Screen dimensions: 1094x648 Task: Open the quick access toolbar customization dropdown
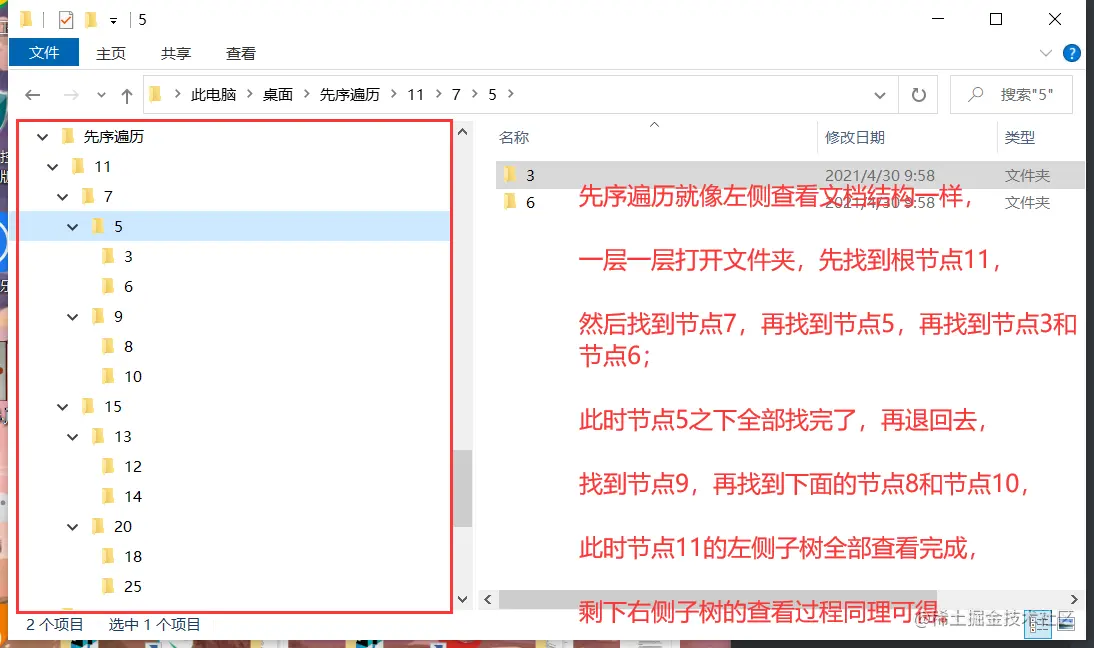pos(113,19)
